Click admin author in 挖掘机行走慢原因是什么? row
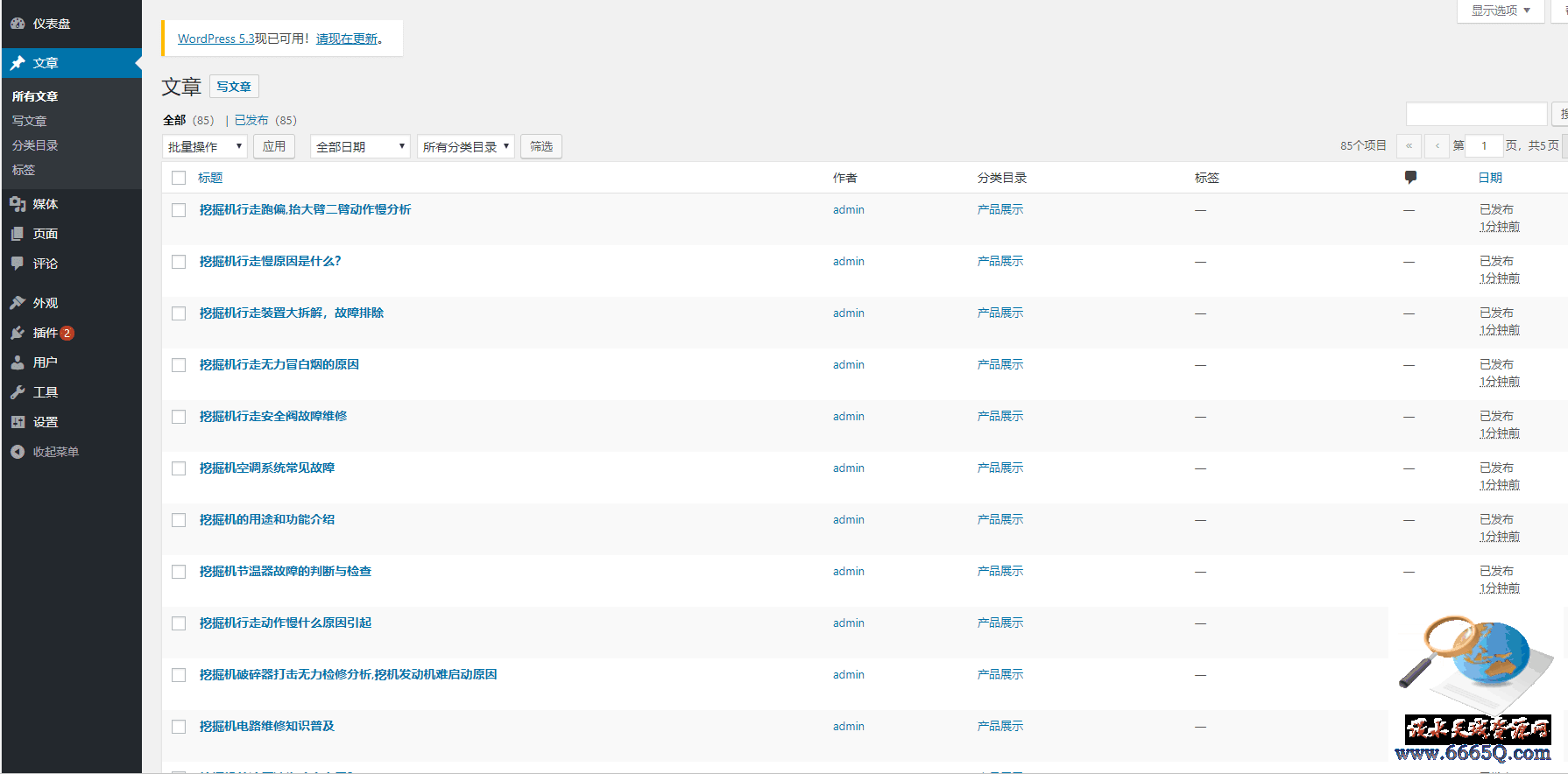The image size is (1568, 774). point(849,261)
